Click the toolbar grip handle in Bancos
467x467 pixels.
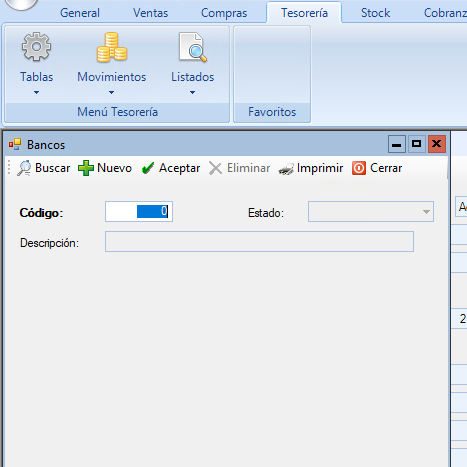[9, 168]
